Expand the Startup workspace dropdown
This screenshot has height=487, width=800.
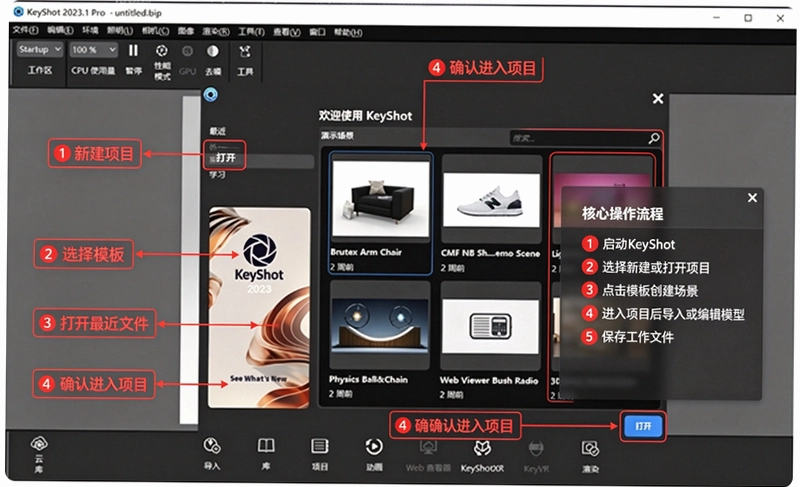40,49
